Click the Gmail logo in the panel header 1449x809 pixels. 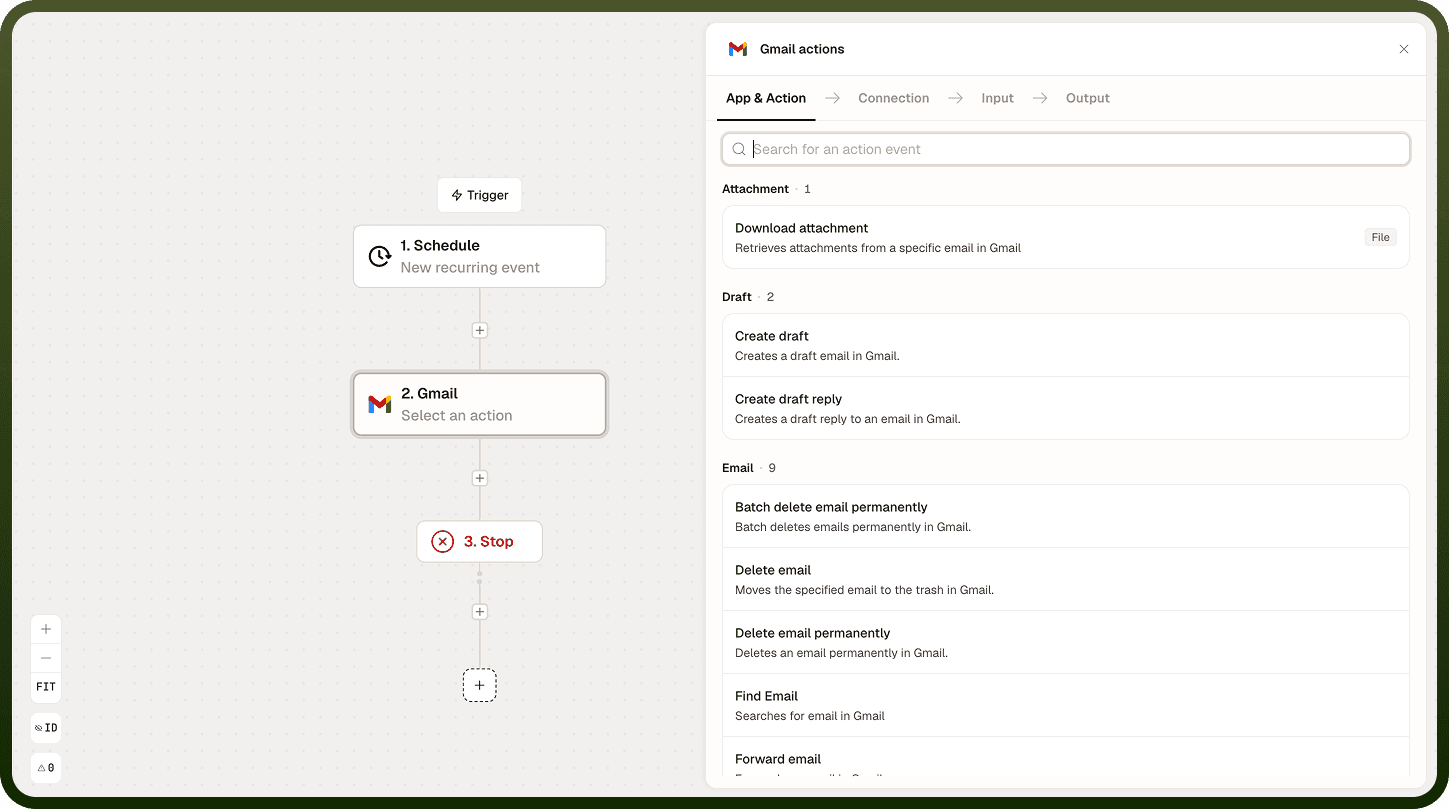point(738,49)
